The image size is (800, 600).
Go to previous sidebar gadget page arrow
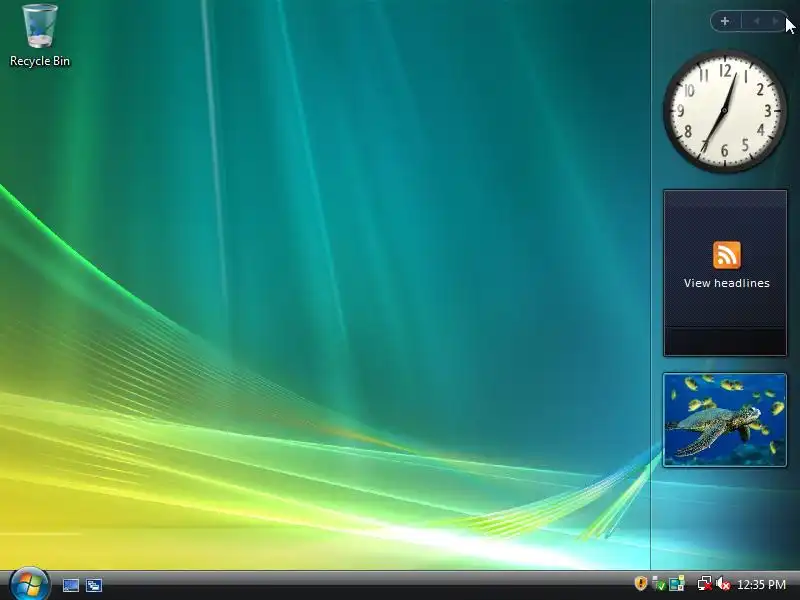tap(757, 21)
